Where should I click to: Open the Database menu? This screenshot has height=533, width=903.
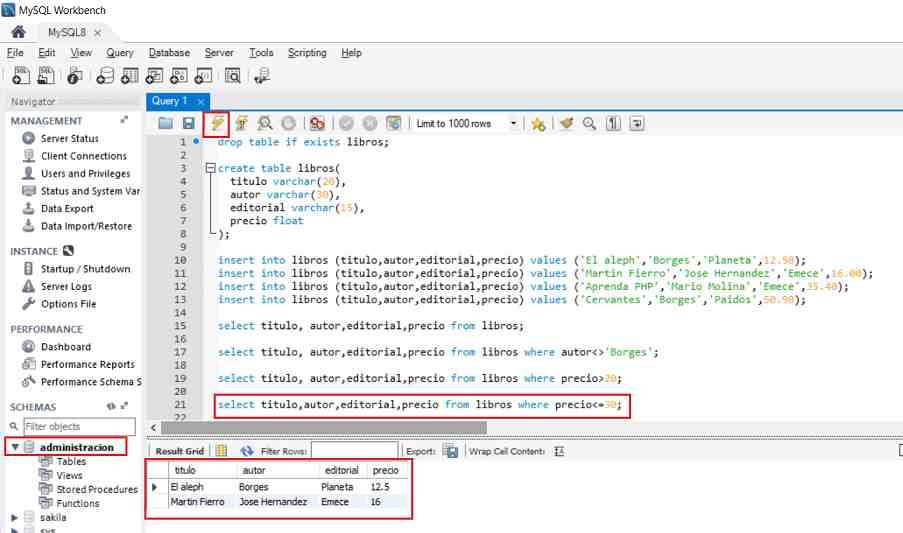(x=169, y=53)
